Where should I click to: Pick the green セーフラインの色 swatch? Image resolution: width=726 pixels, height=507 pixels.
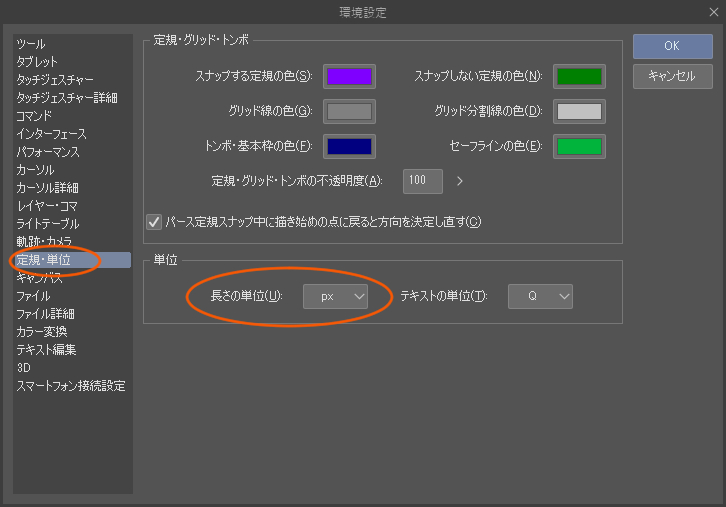click(579, 146)
